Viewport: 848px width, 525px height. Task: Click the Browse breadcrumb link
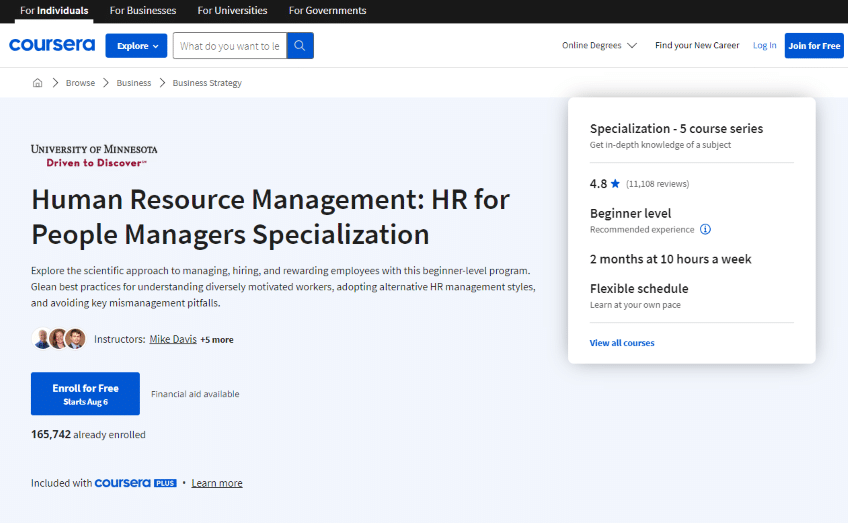80,83
